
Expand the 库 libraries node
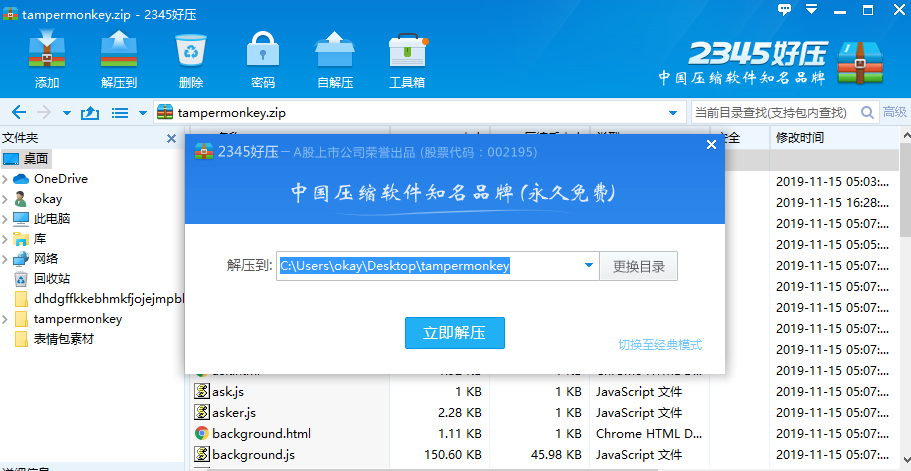[5, 239]
